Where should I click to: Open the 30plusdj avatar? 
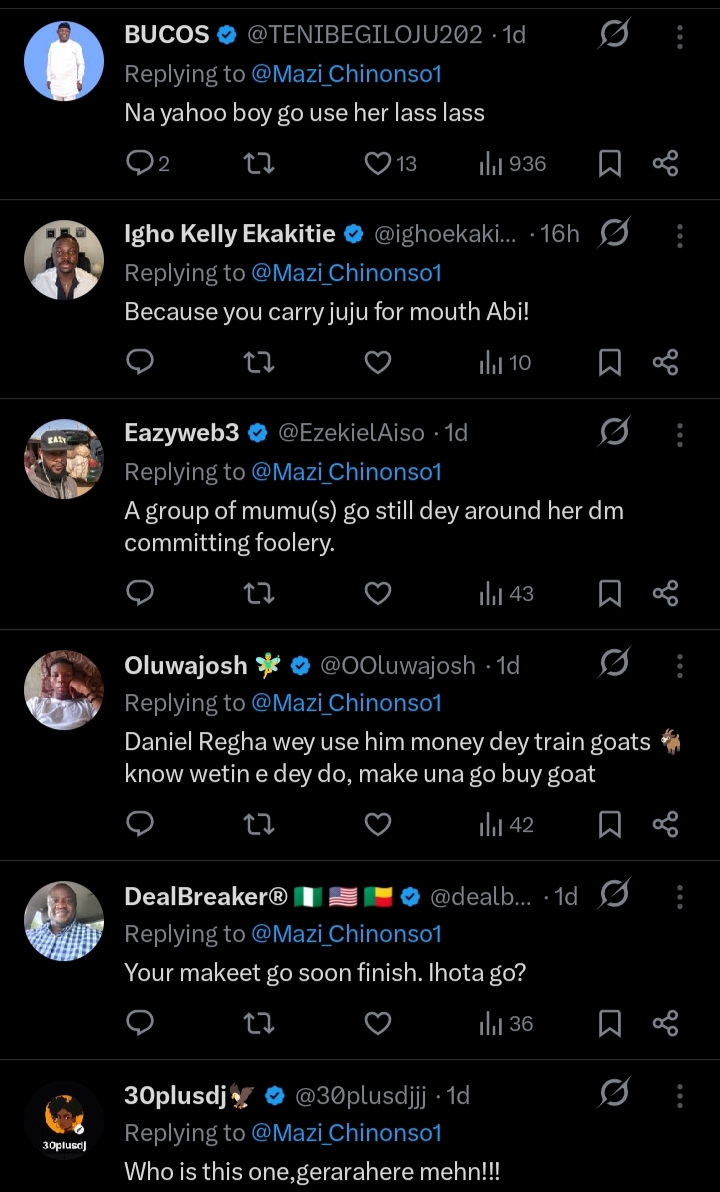63,1121
